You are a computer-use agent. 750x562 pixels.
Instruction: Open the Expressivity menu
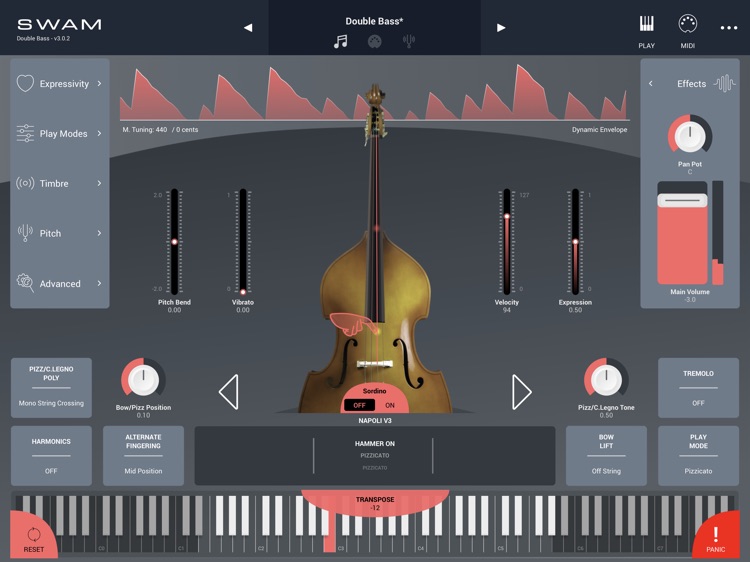[x=60, y=83]
